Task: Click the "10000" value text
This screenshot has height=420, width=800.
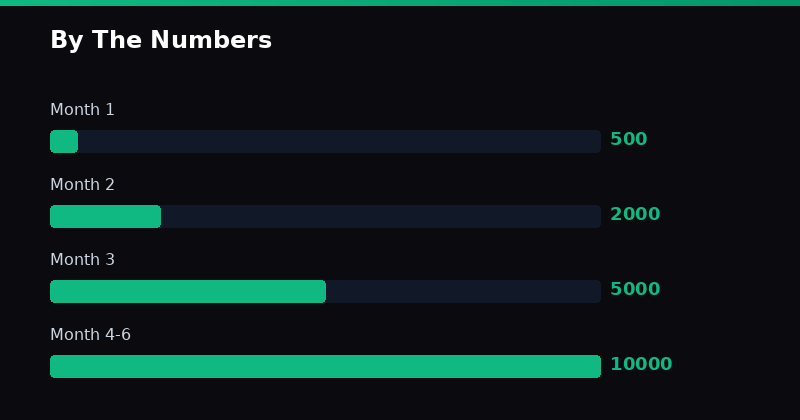Action: [x=641, y=365]
